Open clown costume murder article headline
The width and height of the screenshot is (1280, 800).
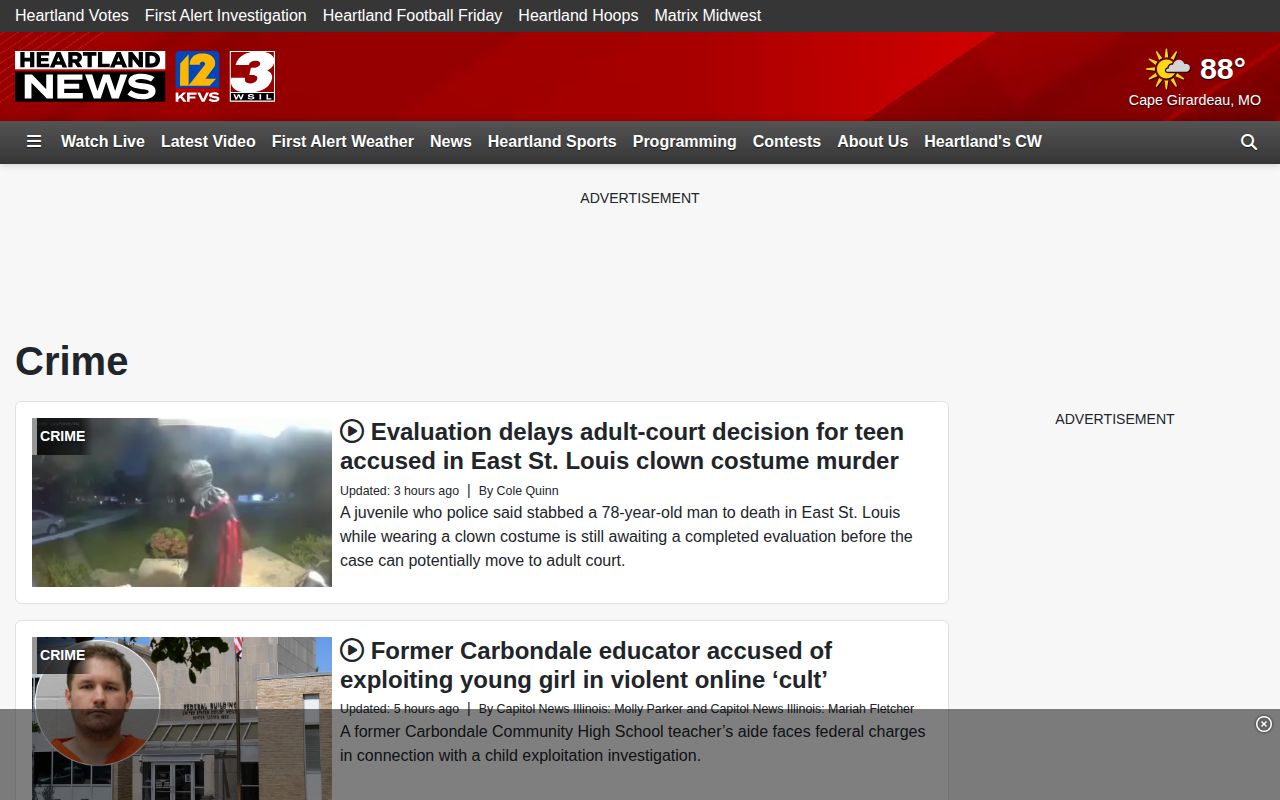tap(621, 446)
